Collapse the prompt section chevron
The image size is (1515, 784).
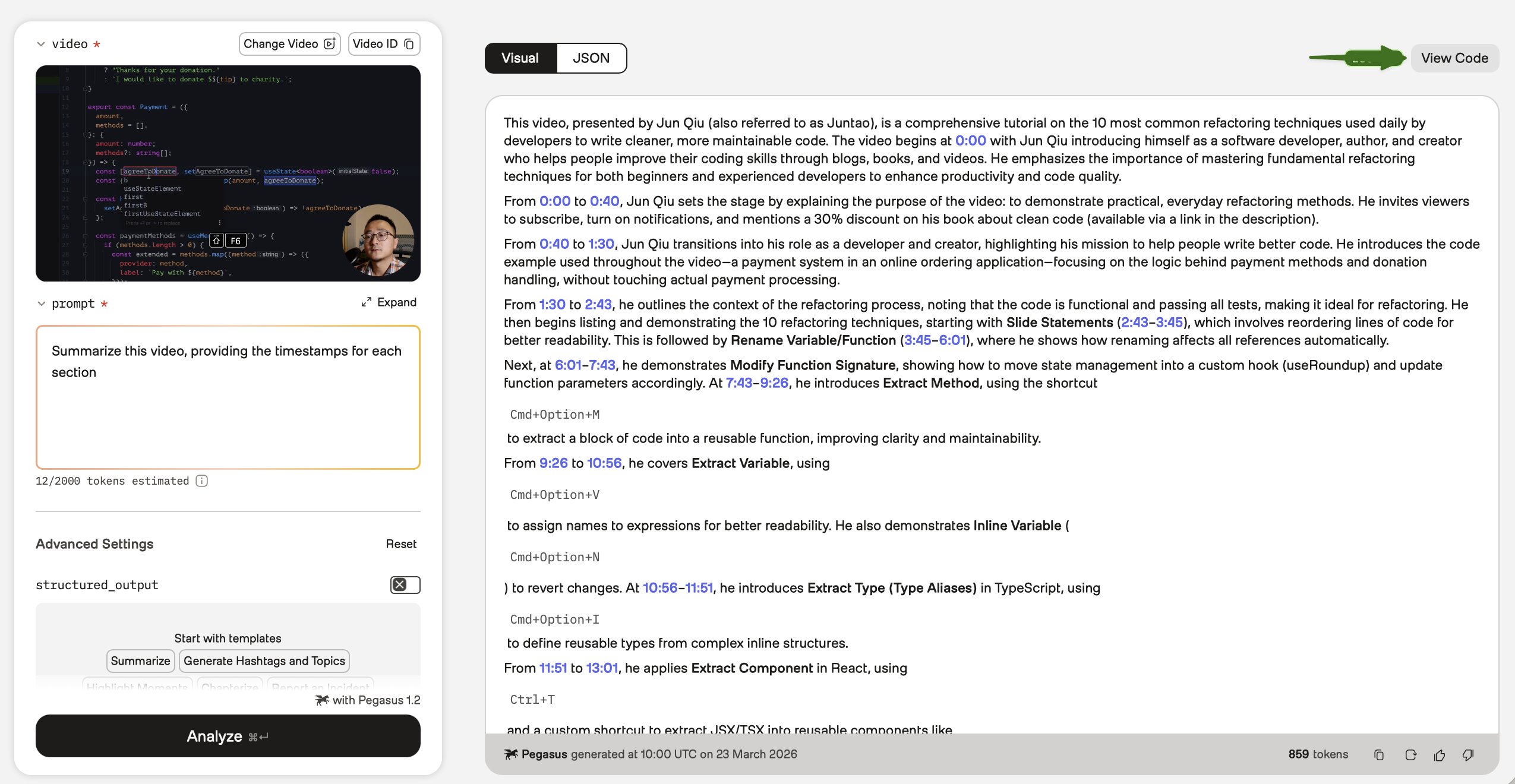(41, 304)
